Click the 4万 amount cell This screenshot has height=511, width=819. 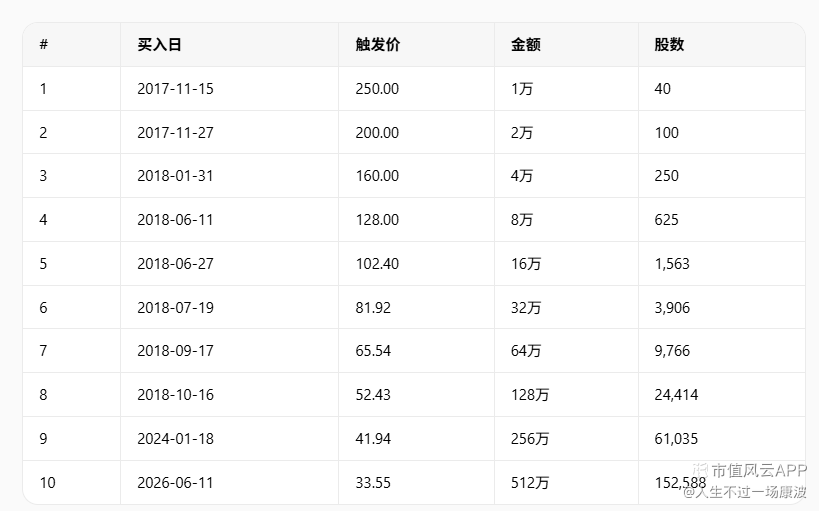pos(522,176)
